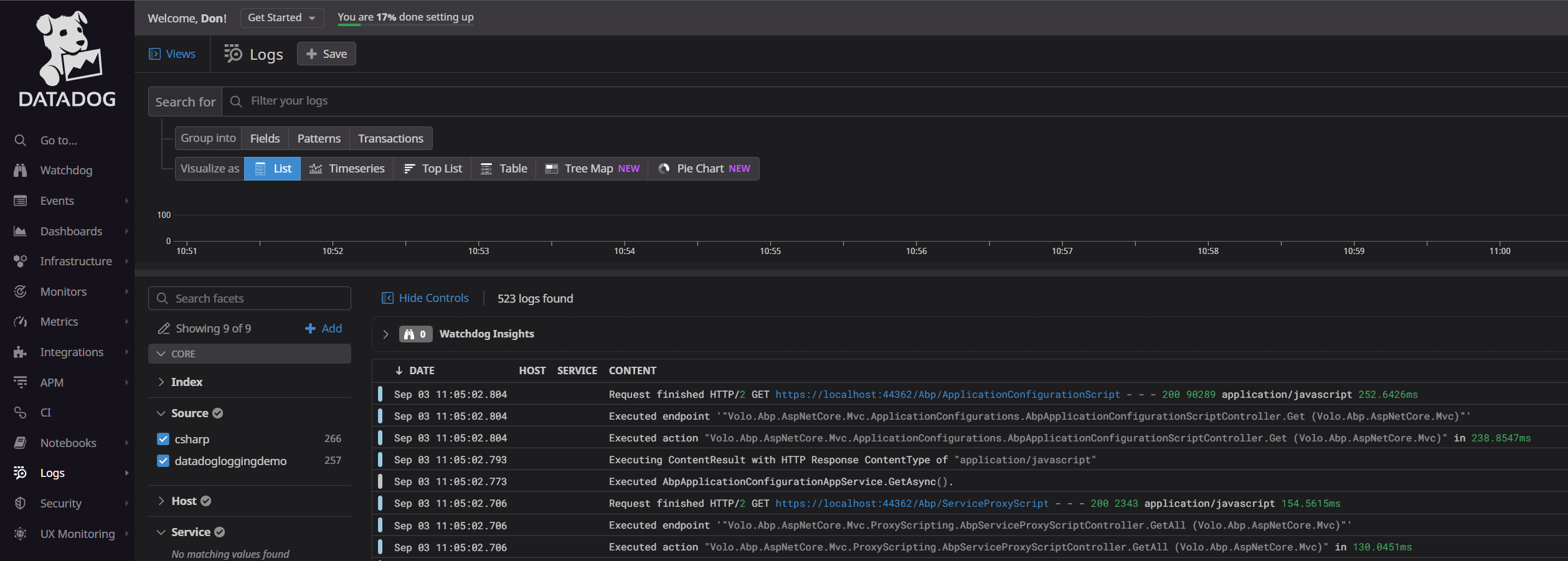Click the Service verified check badge
This screenshot has width=1568, height=561.
click(x=219, y=532)
